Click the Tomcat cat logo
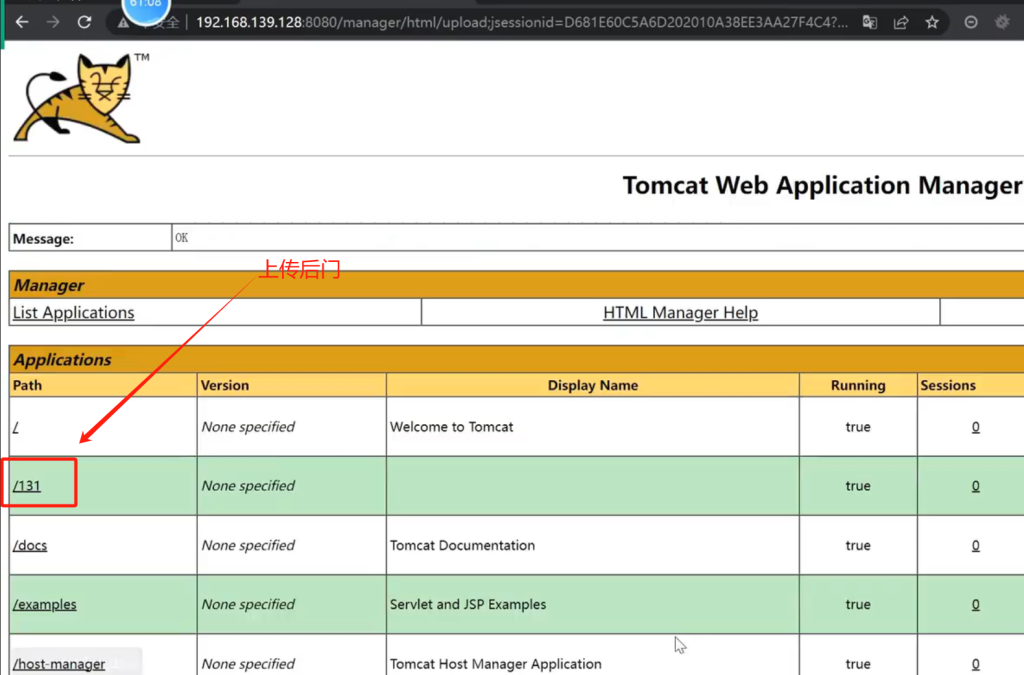The height and width of the screenshot is (675, 1024). point(78,99)
